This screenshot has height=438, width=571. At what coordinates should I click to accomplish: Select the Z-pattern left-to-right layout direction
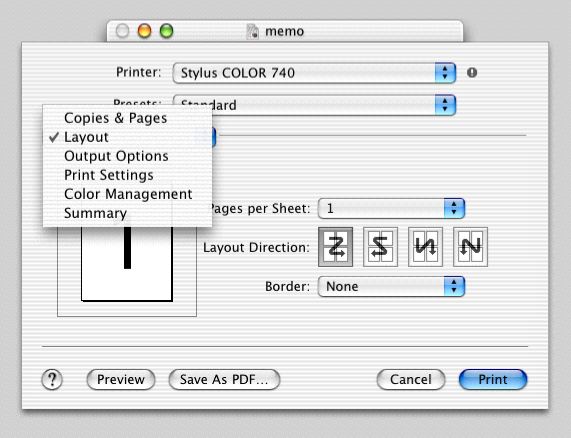[x=335, y=247]
